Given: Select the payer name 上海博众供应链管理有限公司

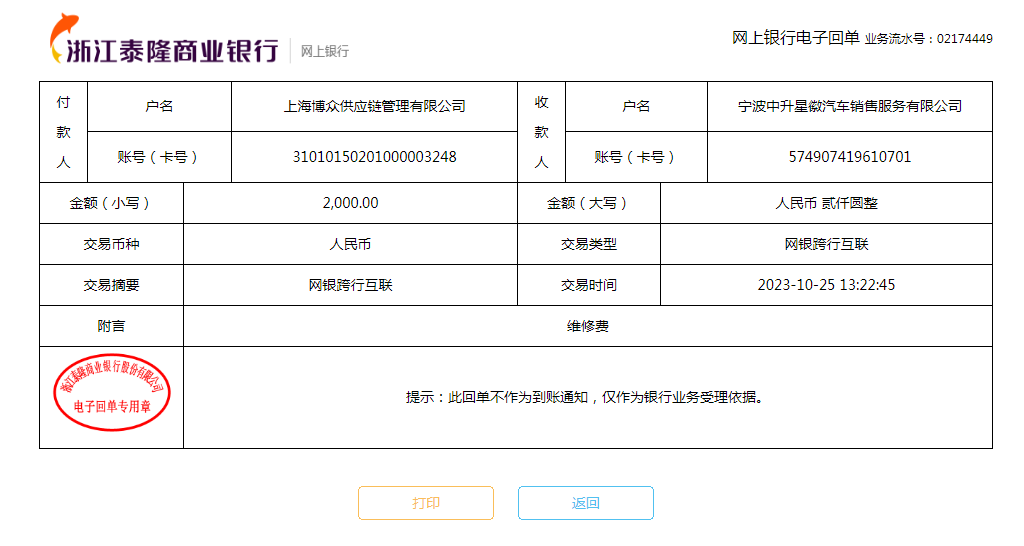Looking at the screenshot, I should [x=375, y=106].
